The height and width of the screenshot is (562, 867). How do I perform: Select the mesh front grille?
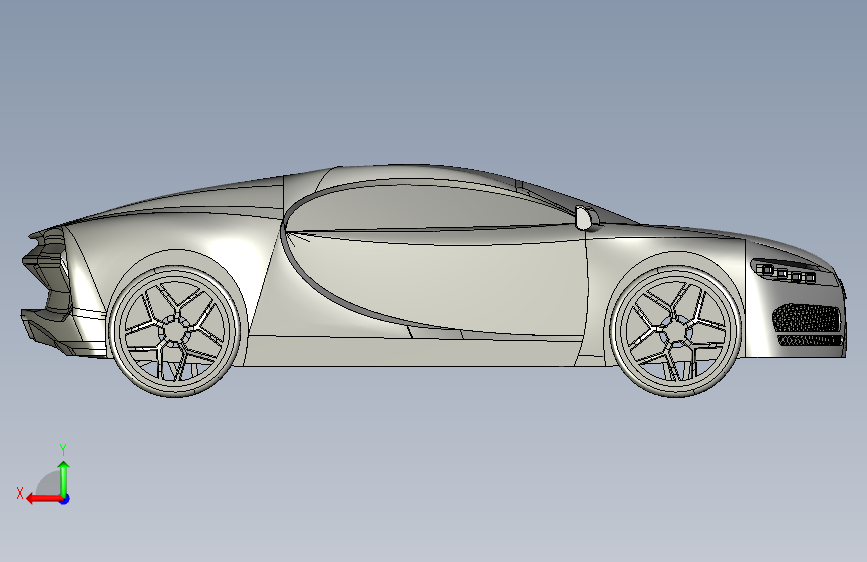point(806,318)
